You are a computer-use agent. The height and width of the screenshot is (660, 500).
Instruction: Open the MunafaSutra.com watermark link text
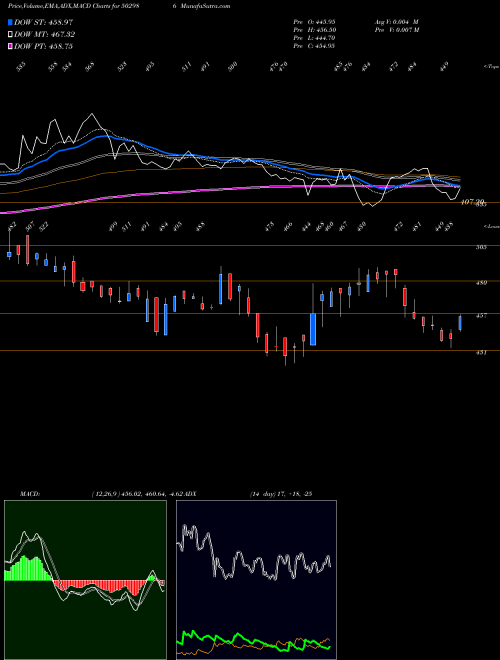[x=204, y=6]
